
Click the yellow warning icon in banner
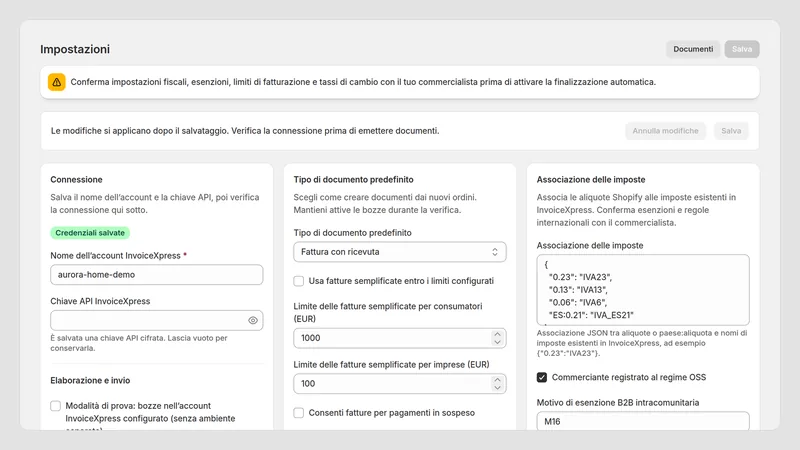[57, 82]
